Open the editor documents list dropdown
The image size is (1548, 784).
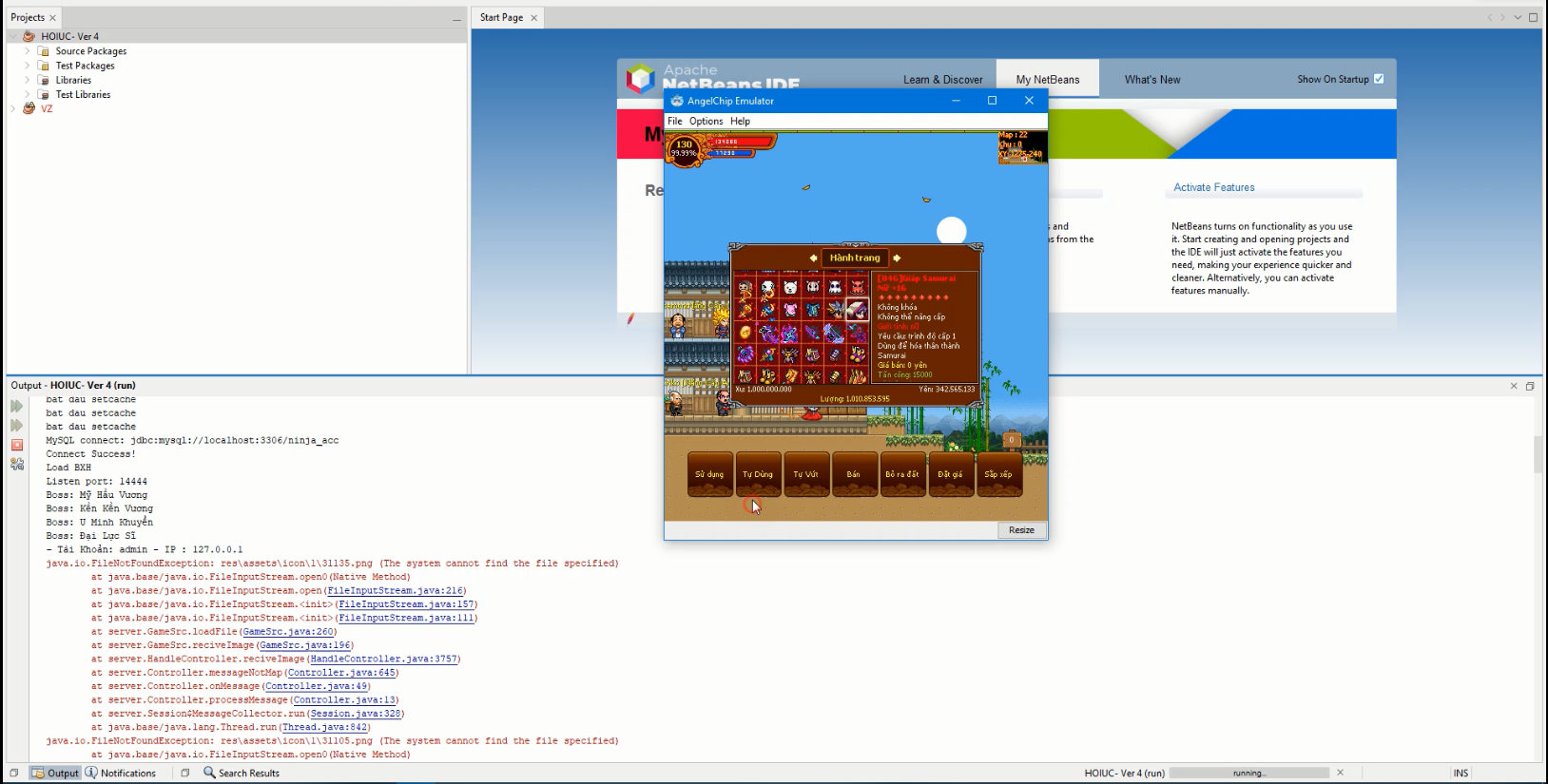pyautogui.click(x=1518, y=17)
